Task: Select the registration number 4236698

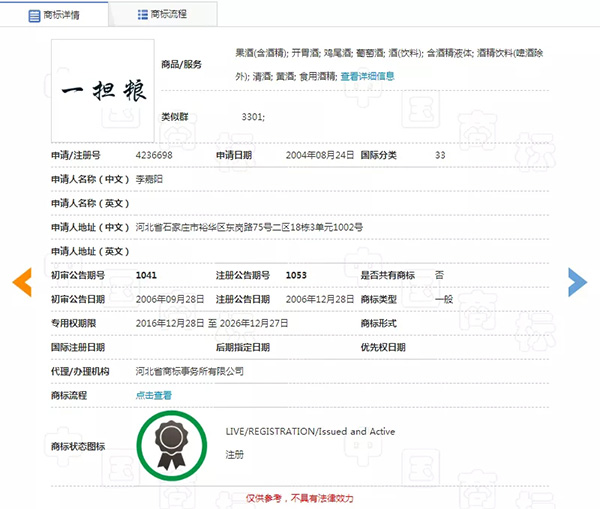Action: pos(154,156)
